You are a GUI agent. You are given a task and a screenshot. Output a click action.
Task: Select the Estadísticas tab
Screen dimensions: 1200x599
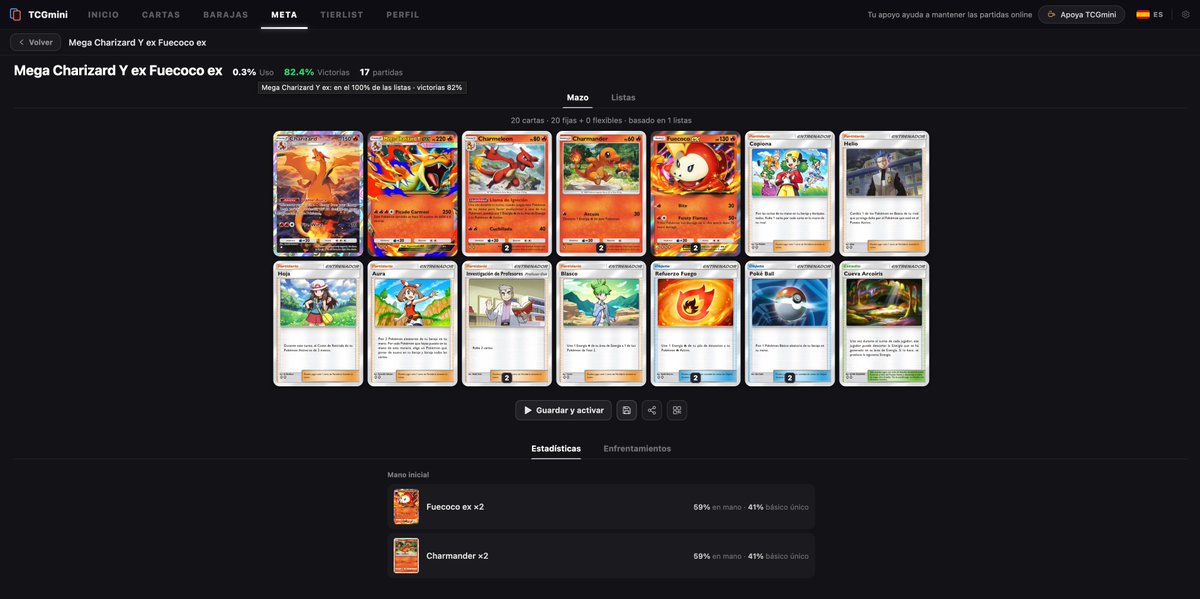(556, 448)
